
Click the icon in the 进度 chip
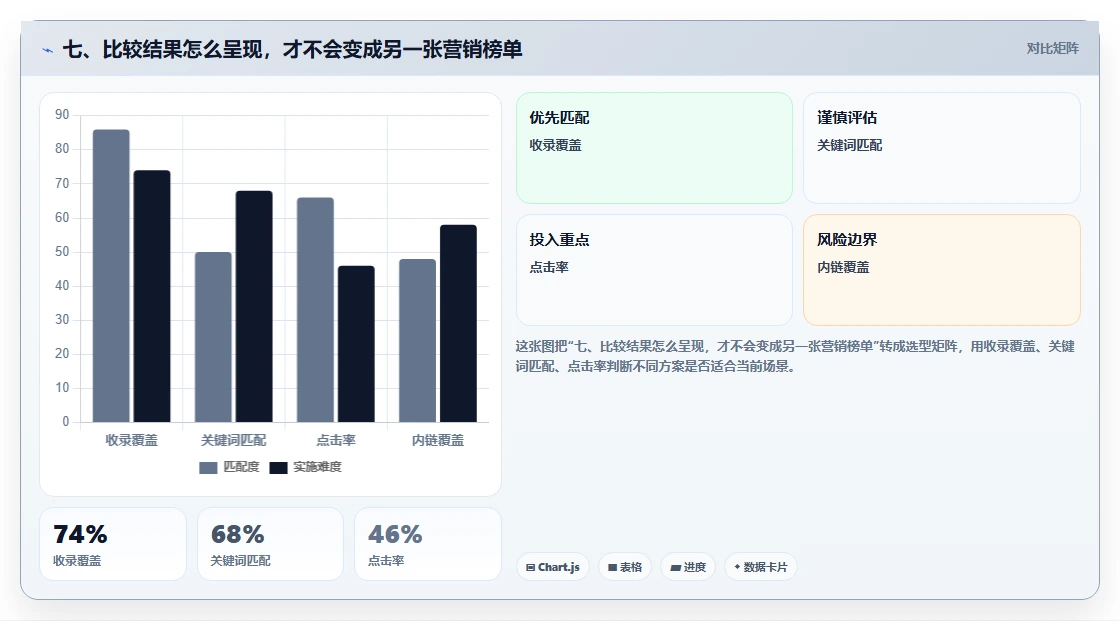(x=675, y=567)
